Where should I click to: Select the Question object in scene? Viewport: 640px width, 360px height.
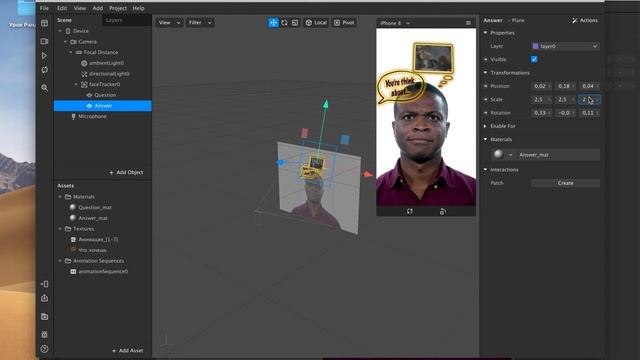point(105,95)
